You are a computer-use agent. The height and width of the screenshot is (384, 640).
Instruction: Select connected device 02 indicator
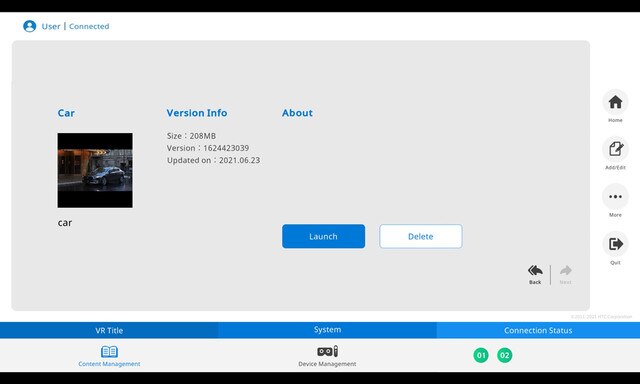pyautogui.click(x=504, y=355)
